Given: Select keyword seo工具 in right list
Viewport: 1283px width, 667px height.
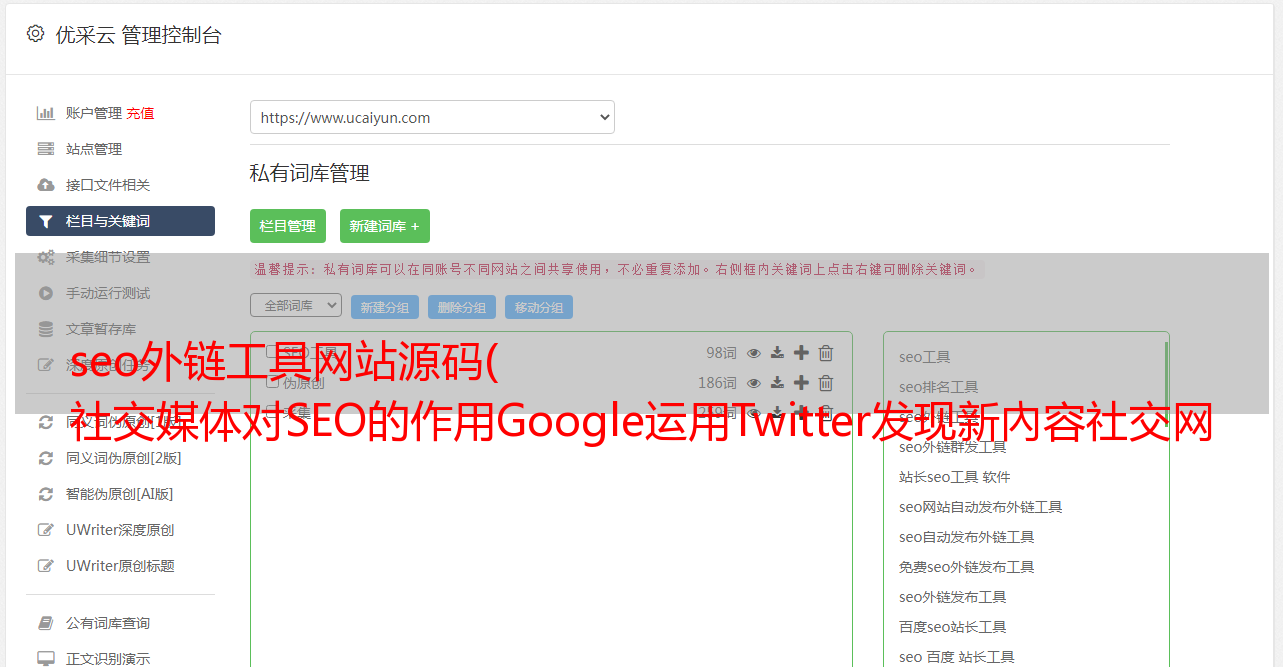Looking at the screenshot, I should [x=925, y=357].
